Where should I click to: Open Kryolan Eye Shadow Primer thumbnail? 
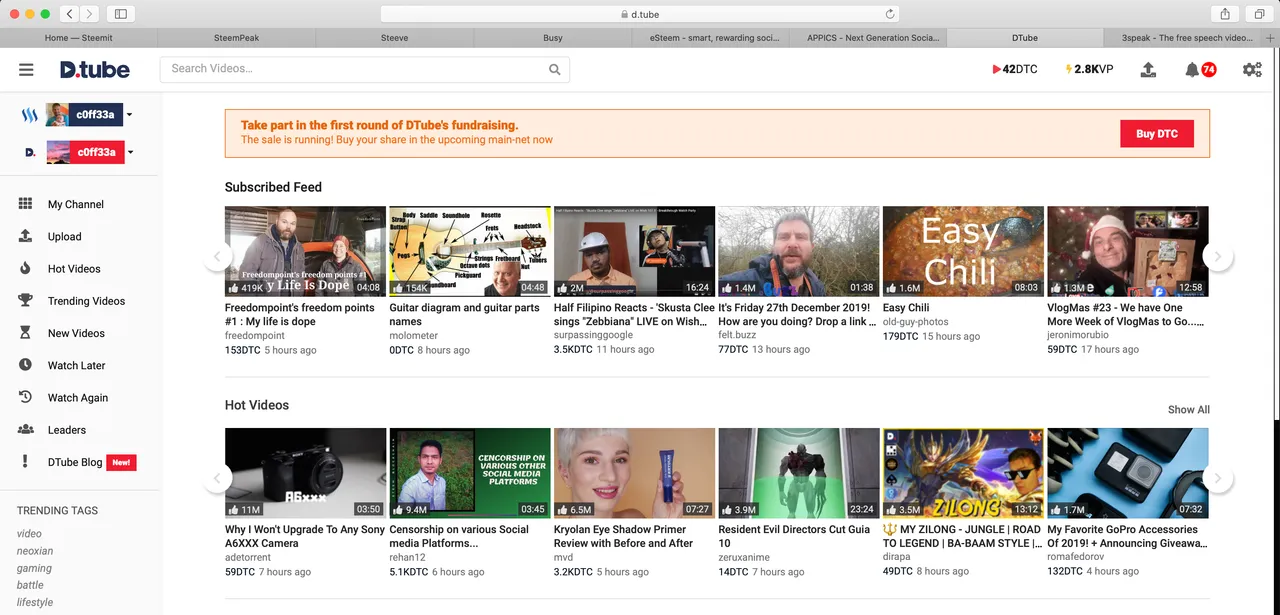(634, 473)
